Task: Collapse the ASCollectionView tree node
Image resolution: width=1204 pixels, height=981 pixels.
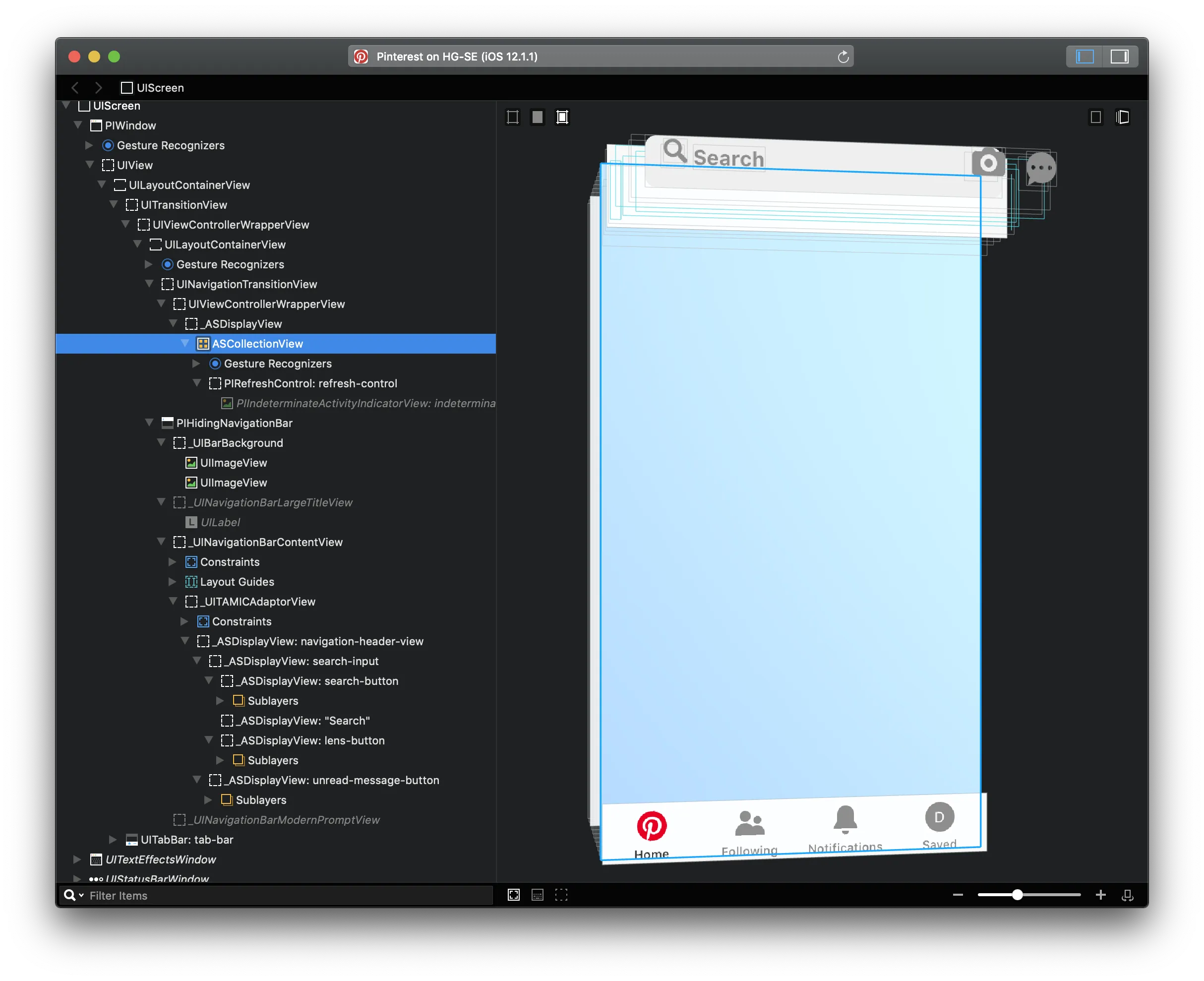Action: click(x=185, y=344)
